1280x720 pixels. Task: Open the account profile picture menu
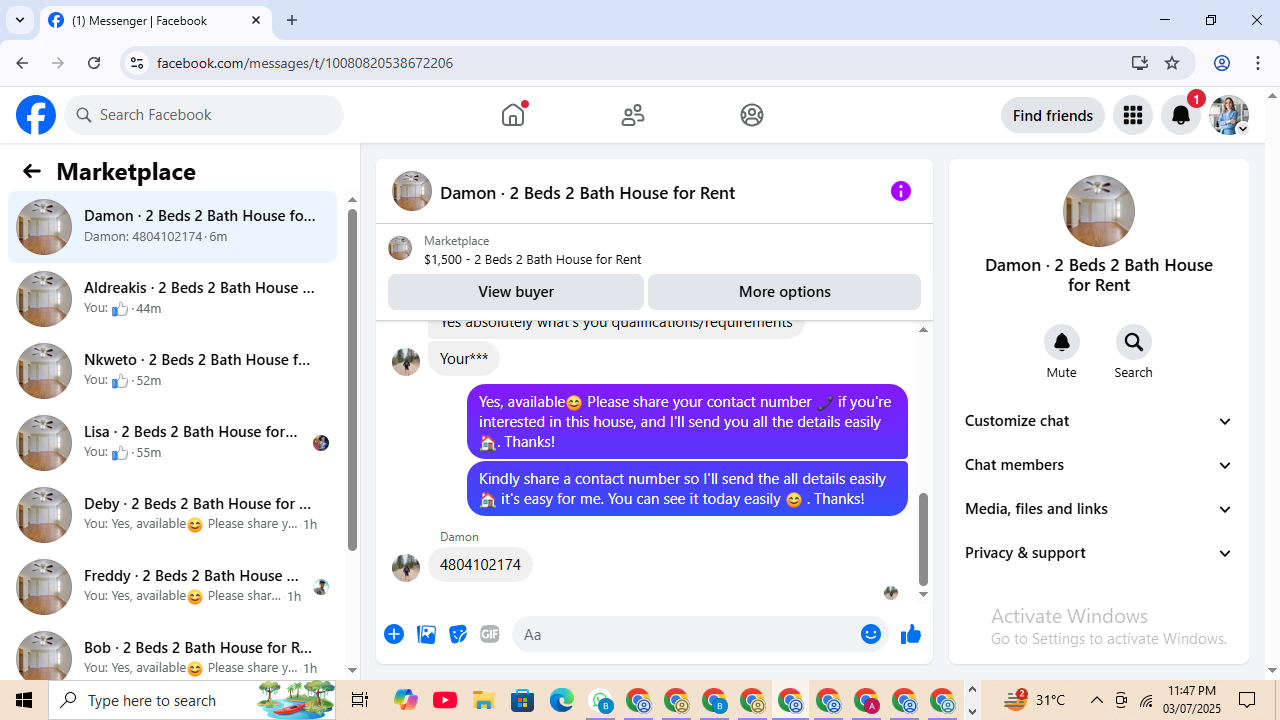coord(1229,115)
